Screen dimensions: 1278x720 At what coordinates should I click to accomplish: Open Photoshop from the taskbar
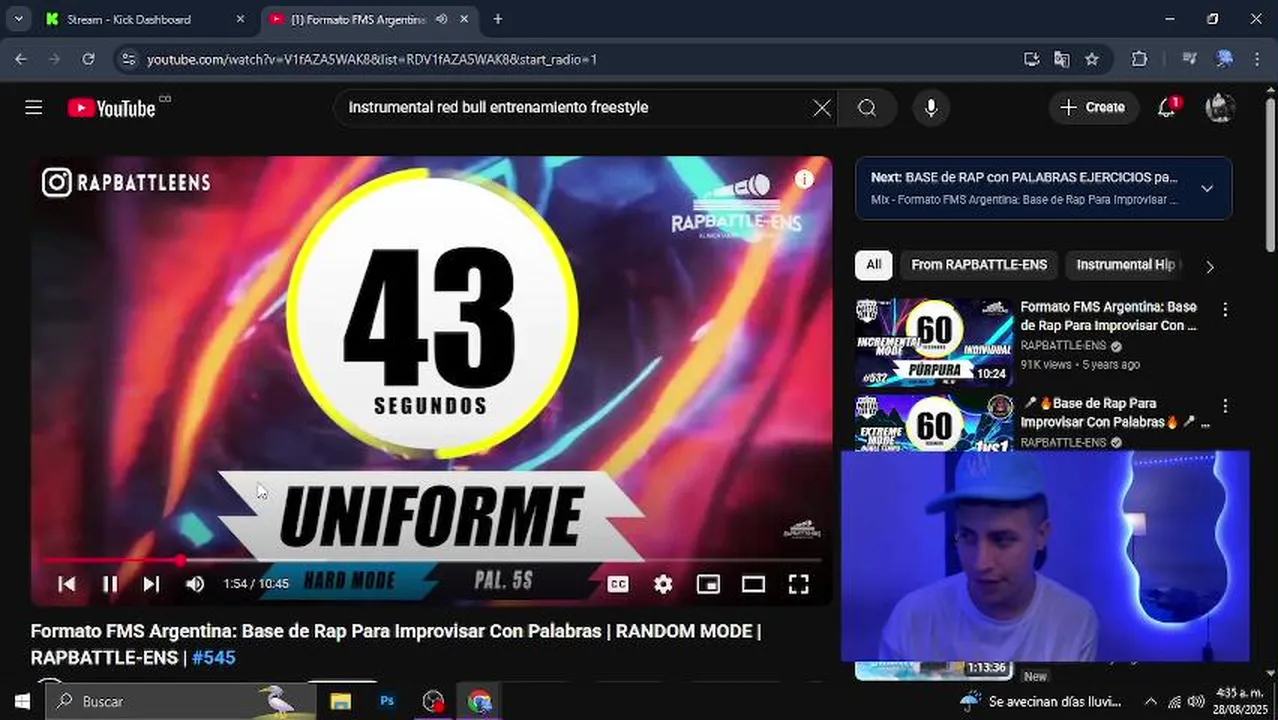click(387, 701)
